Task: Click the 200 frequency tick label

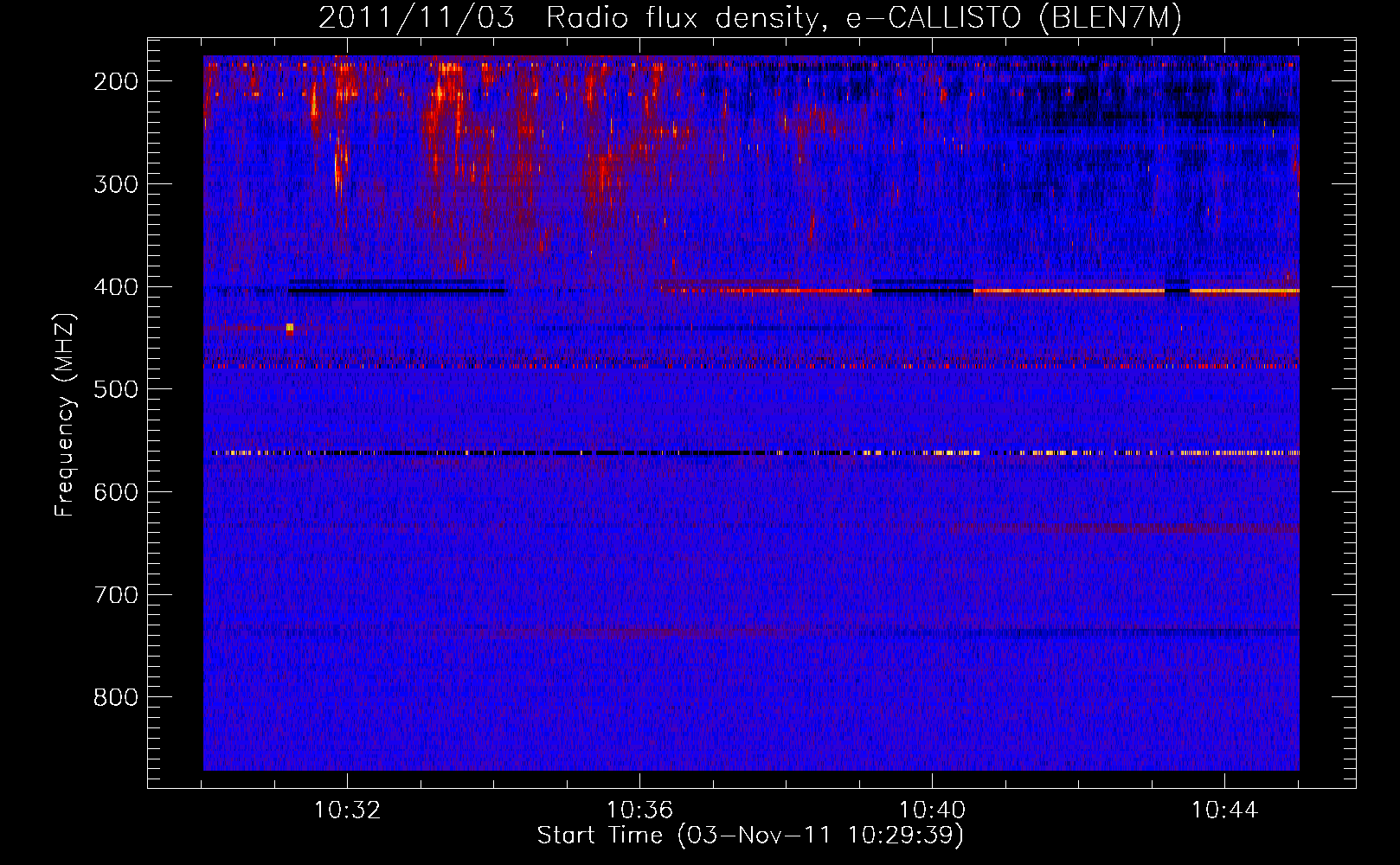Action: coord(115,81)
